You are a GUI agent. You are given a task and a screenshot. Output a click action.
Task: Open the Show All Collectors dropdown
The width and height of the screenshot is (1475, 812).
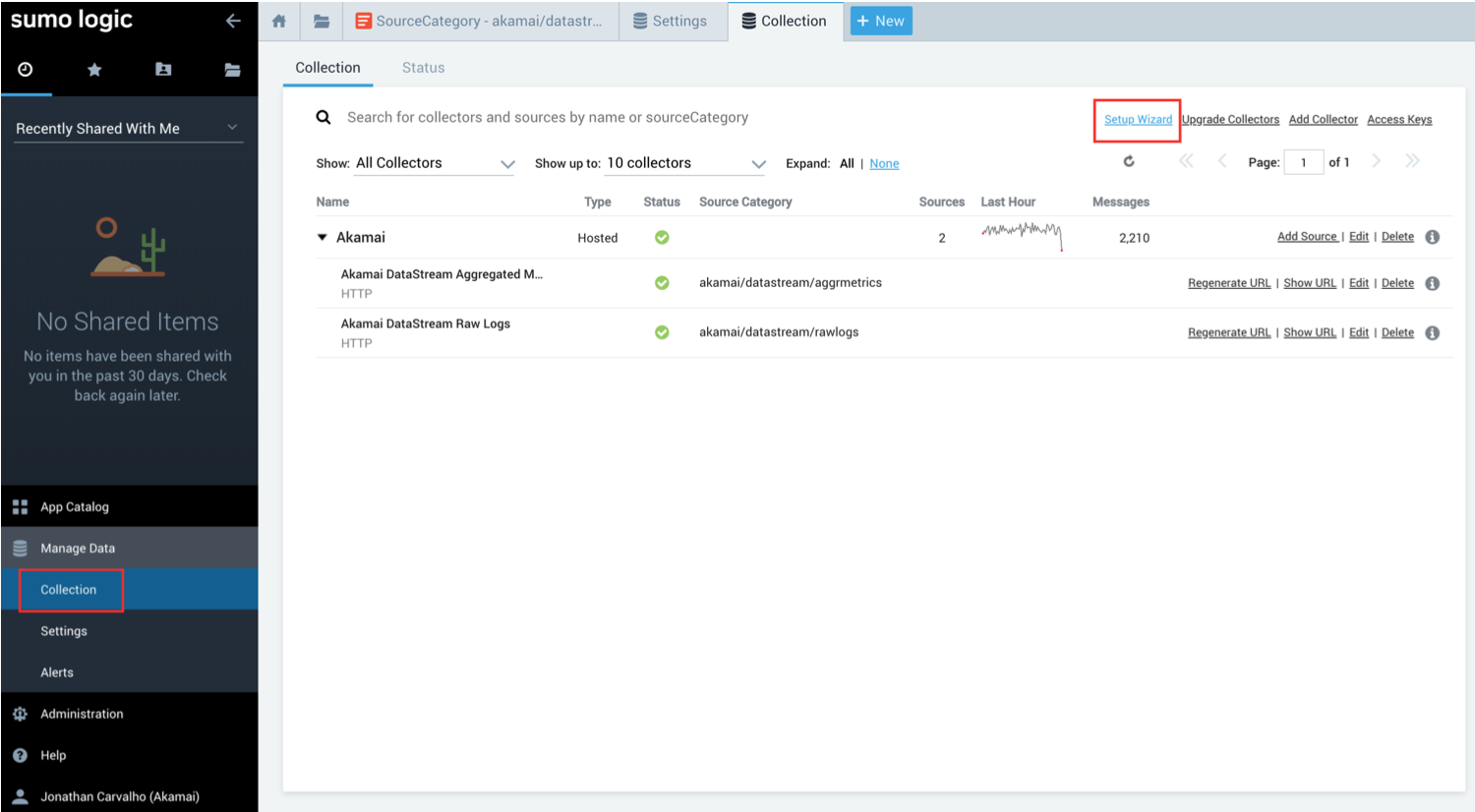[435, 163]
